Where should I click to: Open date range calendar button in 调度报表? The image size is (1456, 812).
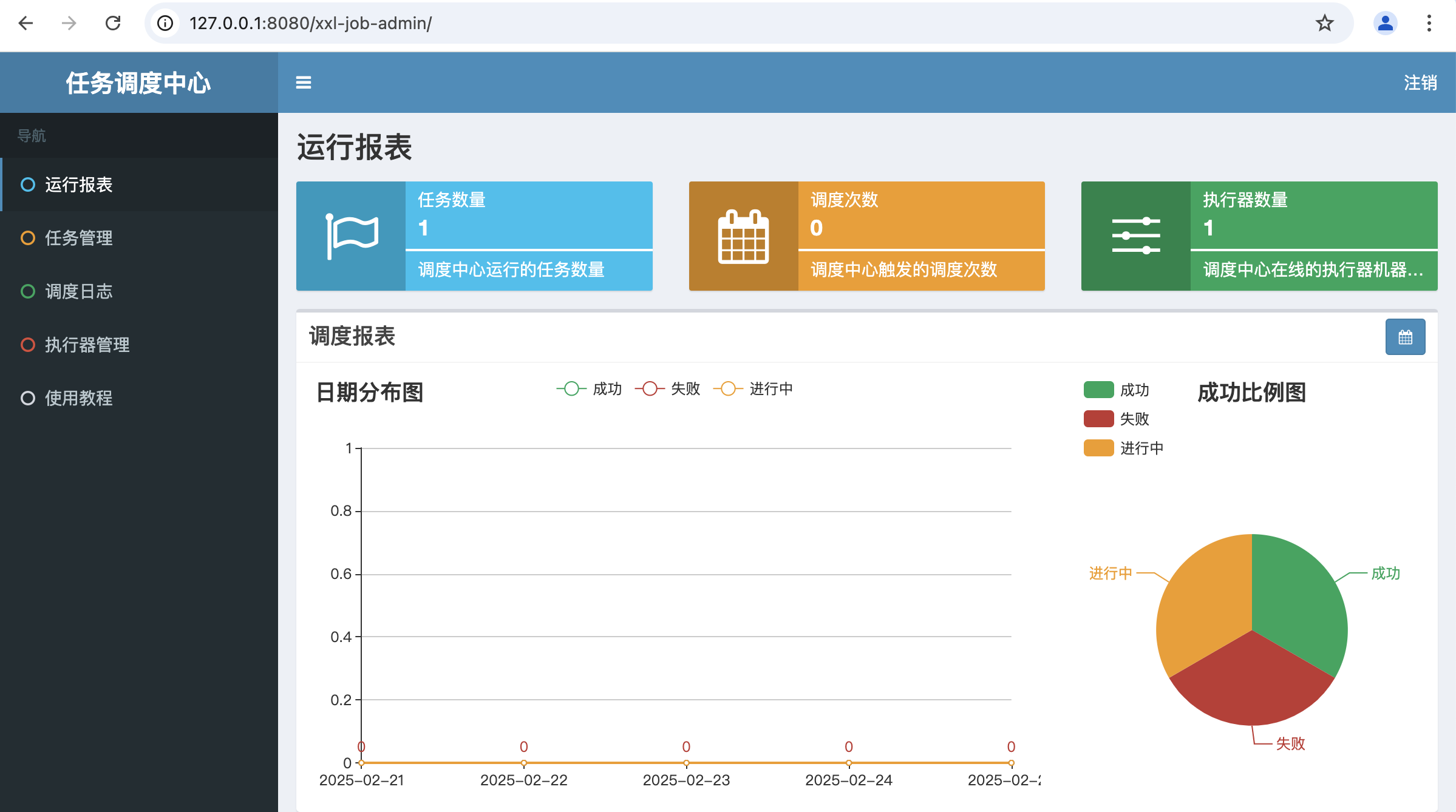pos(1404,337)
